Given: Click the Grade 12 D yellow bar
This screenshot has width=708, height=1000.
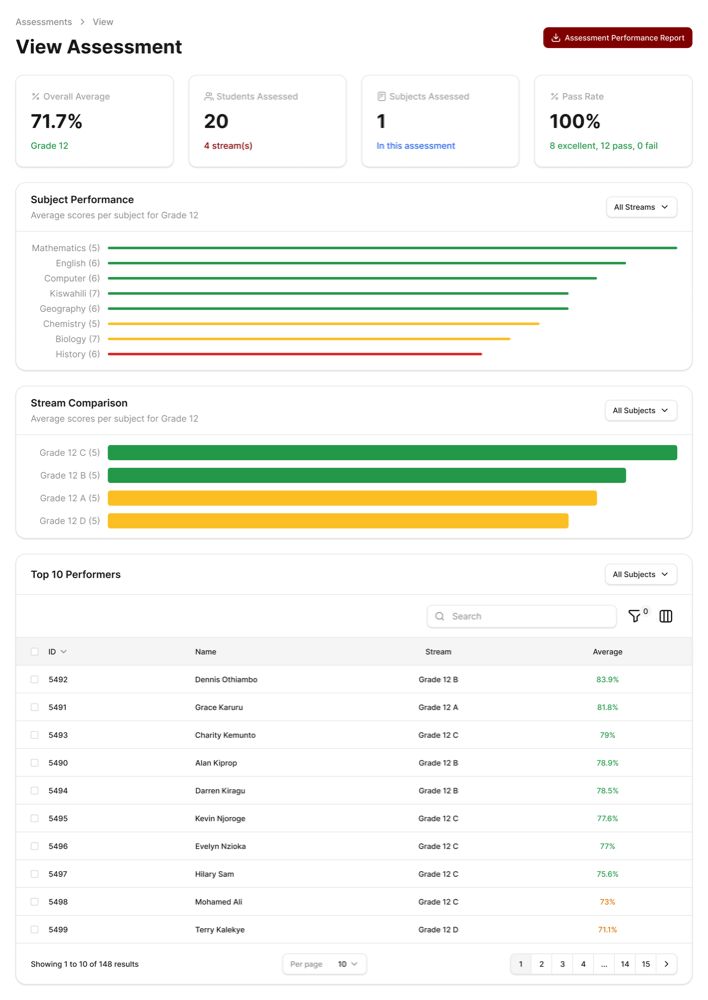Looking at the screenshot, I should tap(338, 521).
